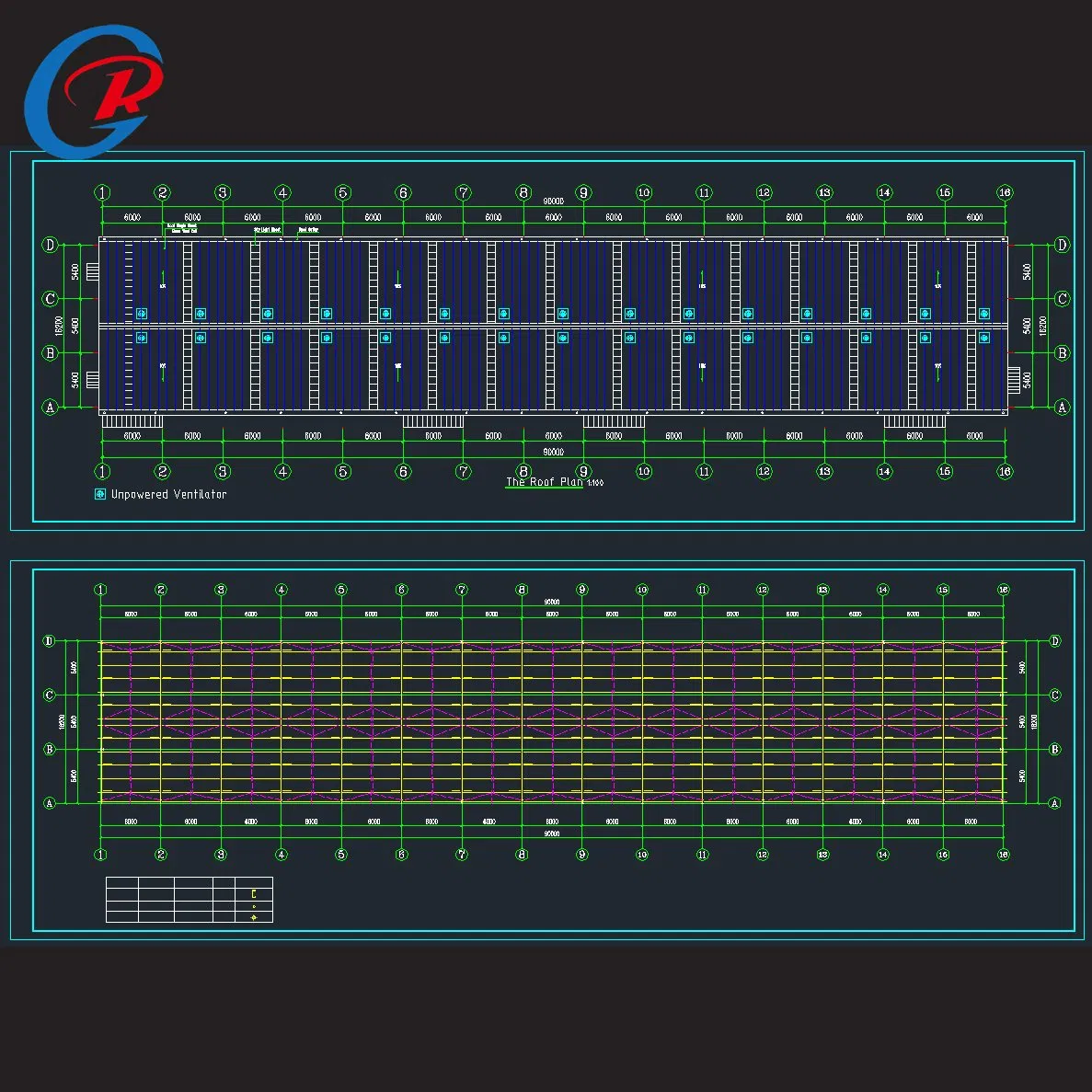Click grid bubble 16 below the framing plan
This screenshot has width=1092, height=1092.
(x=1003, y=854)
